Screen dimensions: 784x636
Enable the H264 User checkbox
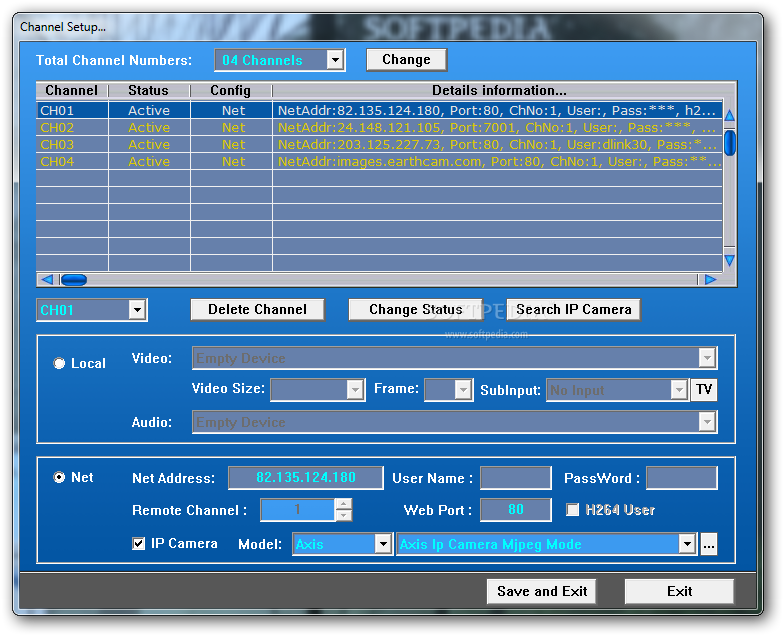click(572, 510)
